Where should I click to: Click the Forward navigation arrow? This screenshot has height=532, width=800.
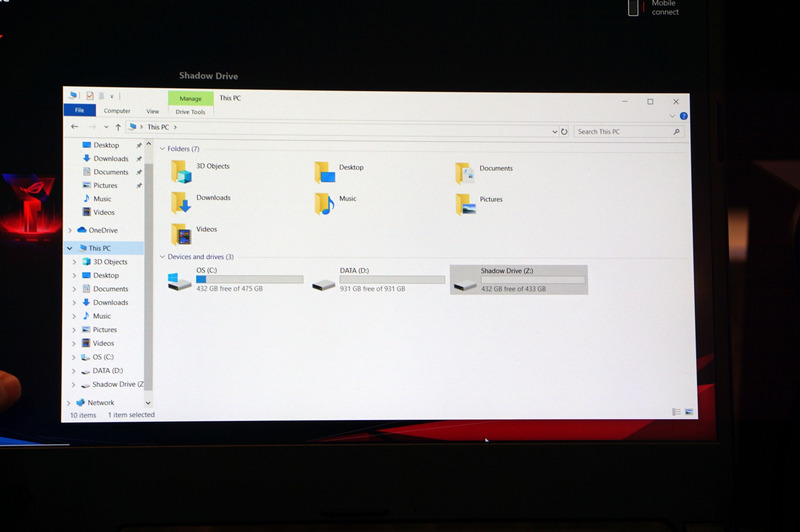pos(92,126)
